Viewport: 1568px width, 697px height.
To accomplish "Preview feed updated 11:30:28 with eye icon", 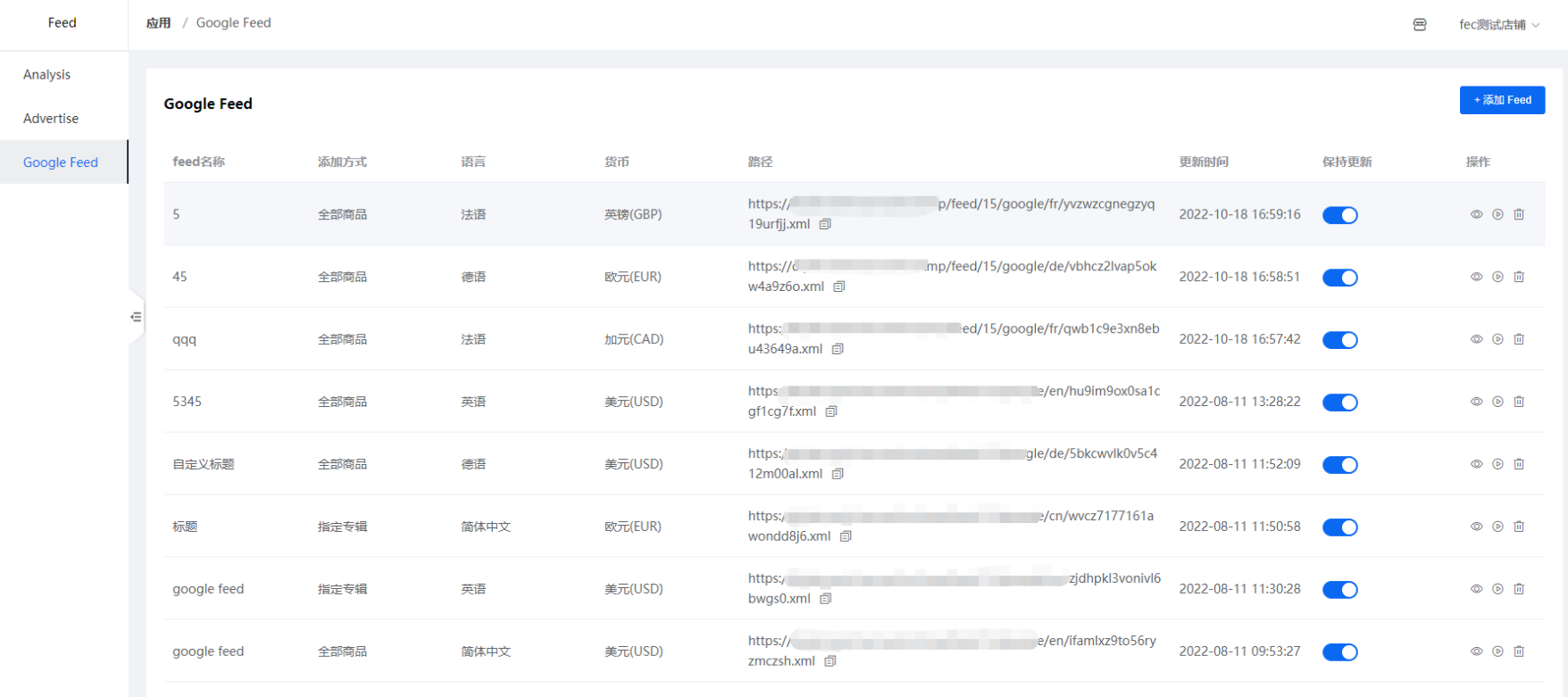I will point(1476,589).
